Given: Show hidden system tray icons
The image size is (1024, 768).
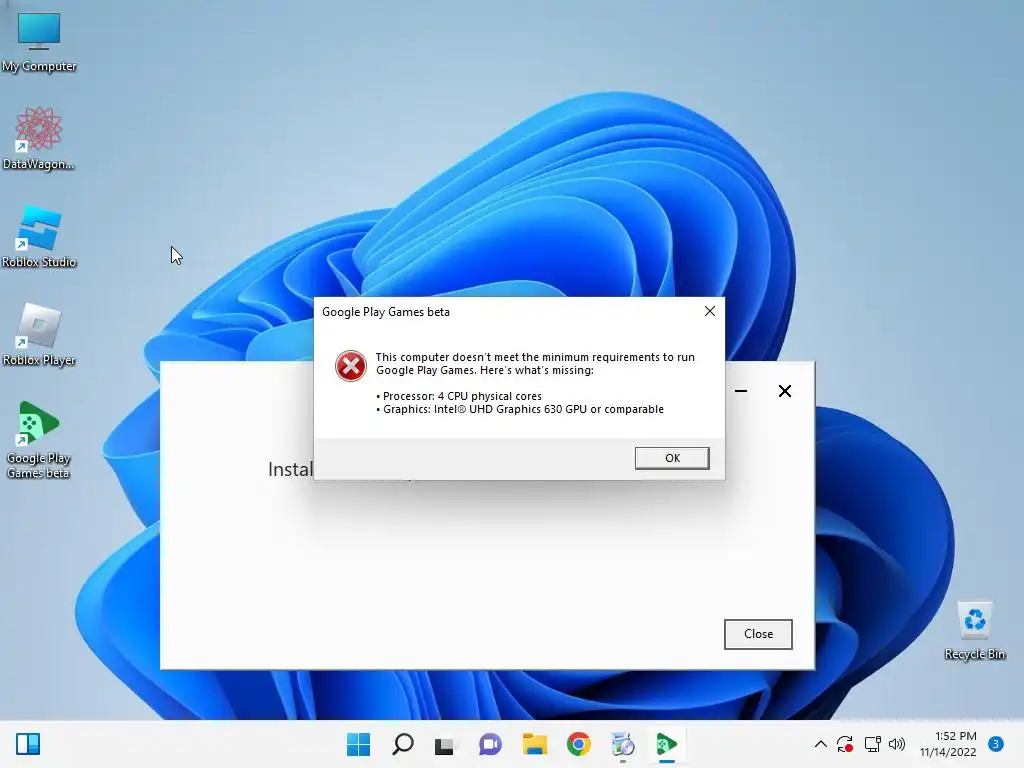Looking at the screenshot, I should 821,744.
